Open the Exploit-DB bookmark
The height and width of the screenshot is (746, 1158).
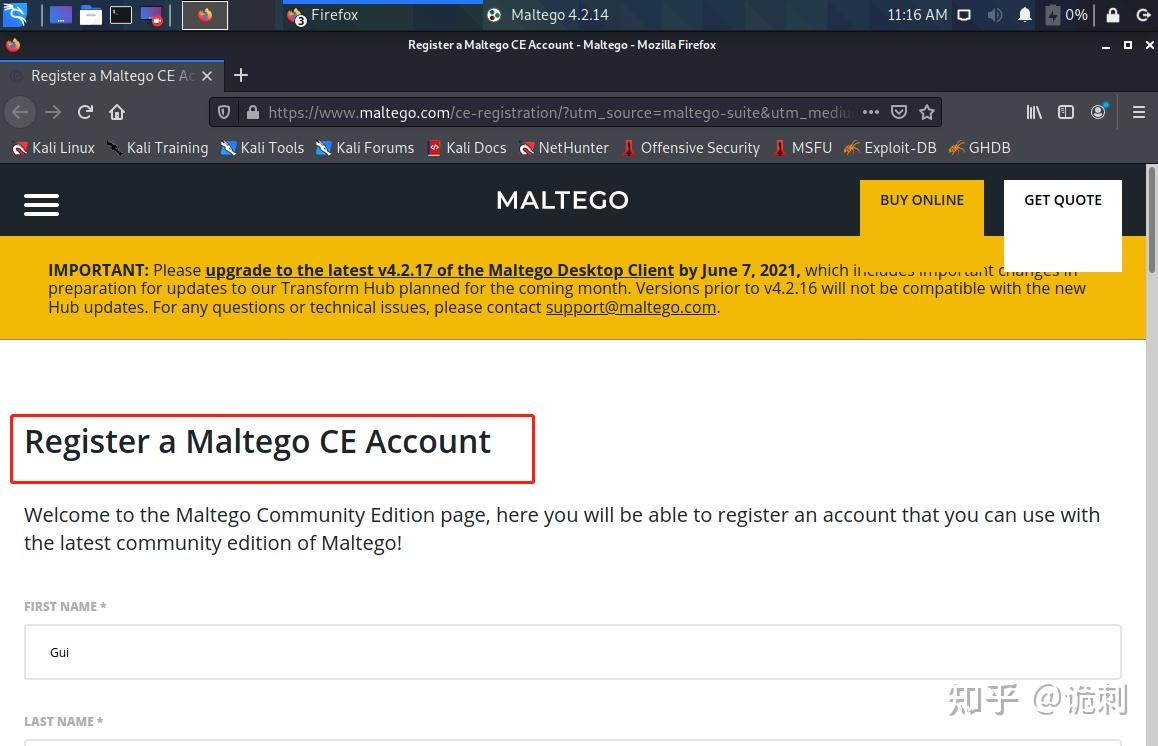click(x=889, y=147)
